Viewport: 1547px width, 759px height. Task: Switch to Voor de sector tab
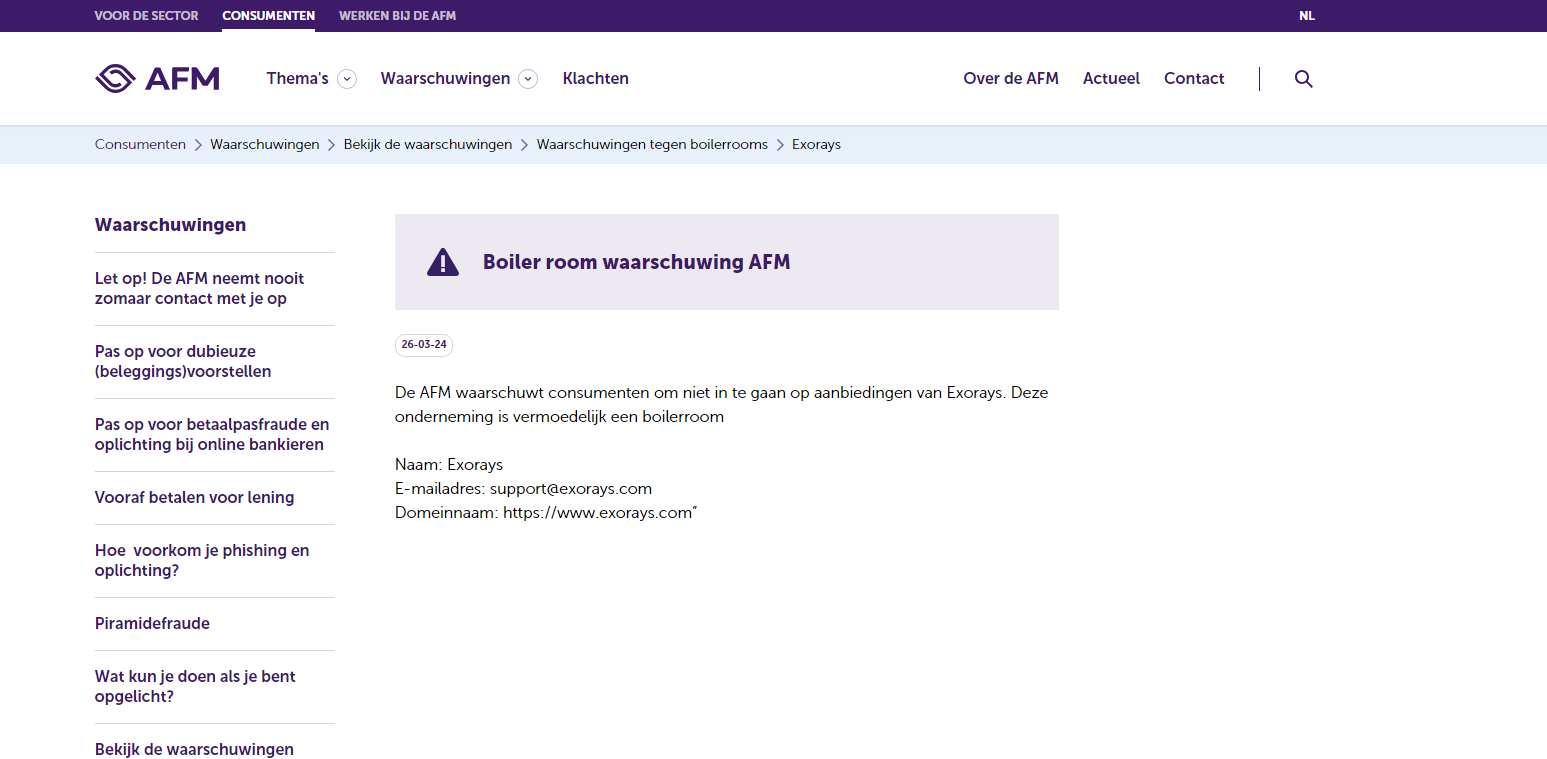[x=146, y=16]
